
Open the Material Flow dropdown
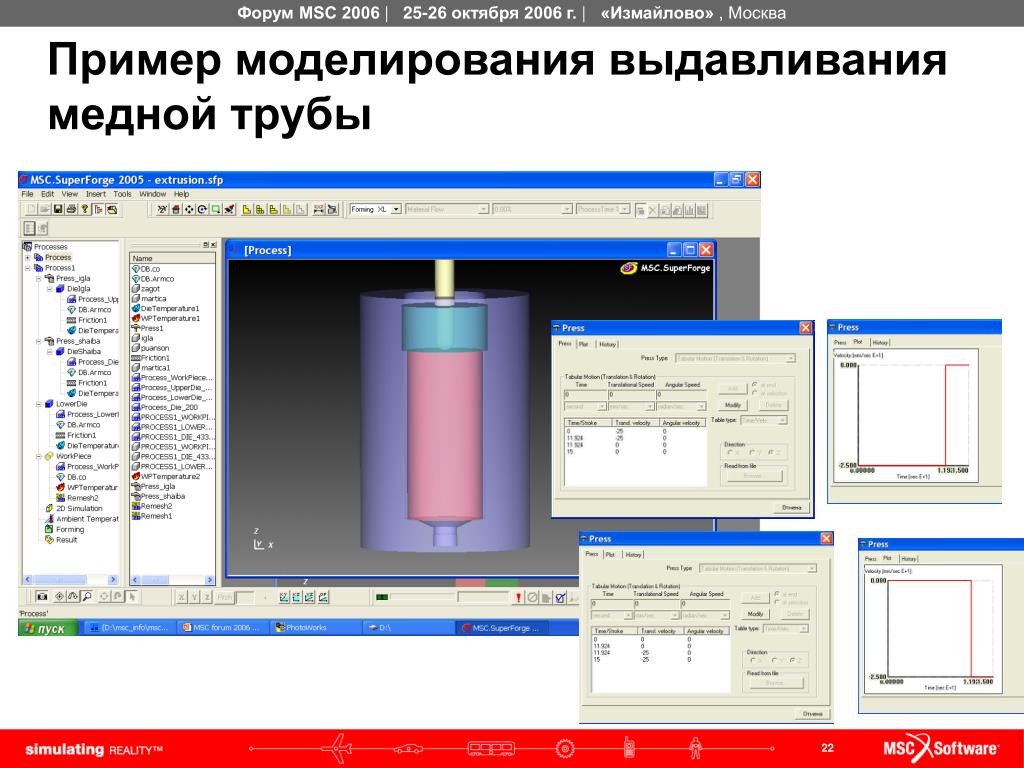[x=483, y=210]
